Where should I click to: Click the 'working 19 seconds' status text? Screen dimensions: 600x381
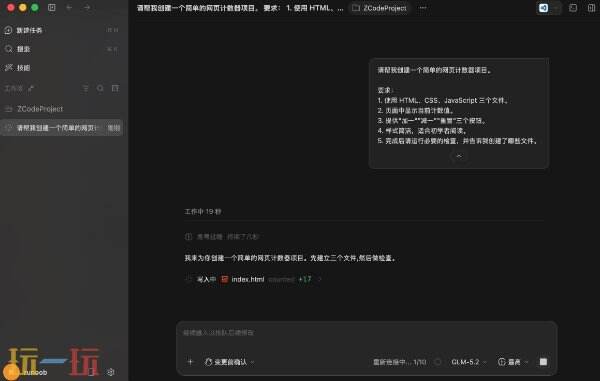[x=203, y=212]
